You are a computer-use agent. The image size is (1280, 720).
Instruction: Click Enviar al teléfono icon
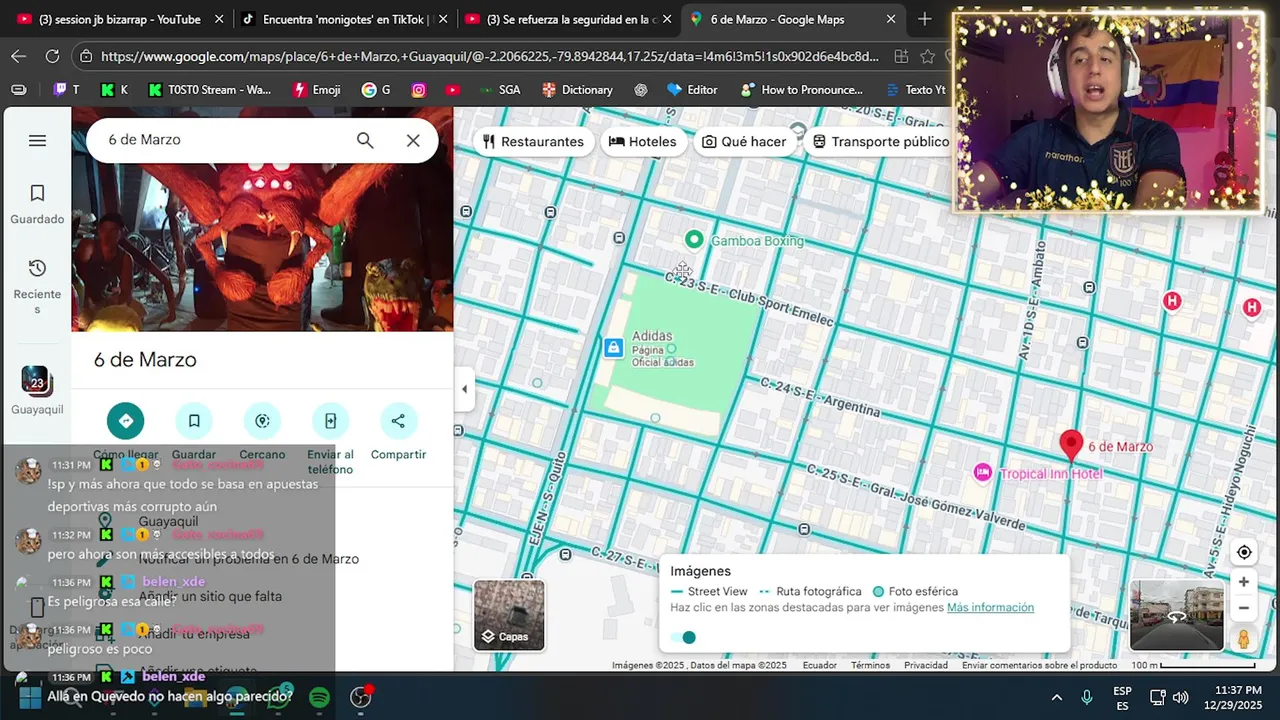click(x=330, y=421)
